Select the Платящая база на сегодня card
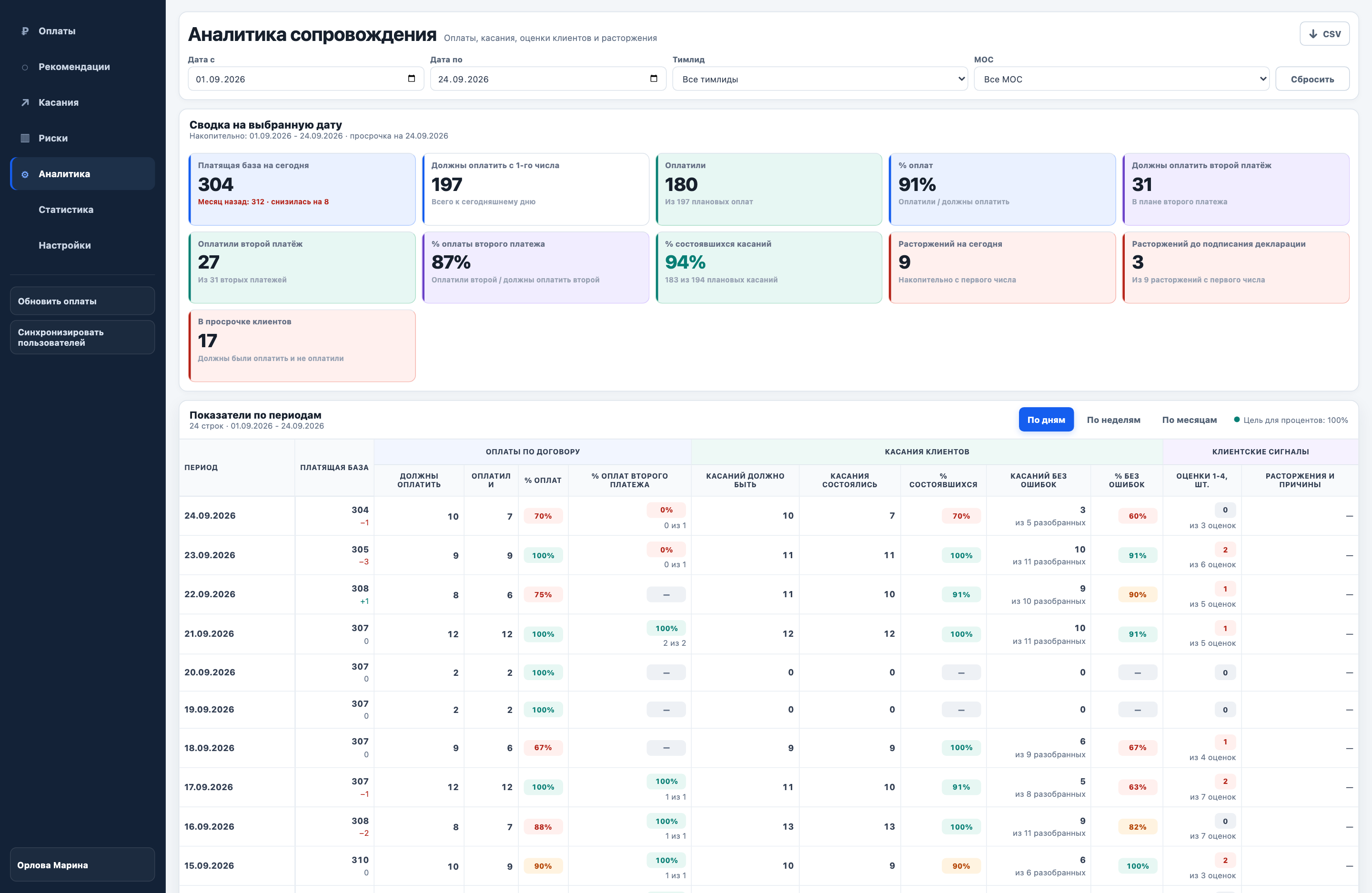 pyautogui.click(x=302, y=189)
